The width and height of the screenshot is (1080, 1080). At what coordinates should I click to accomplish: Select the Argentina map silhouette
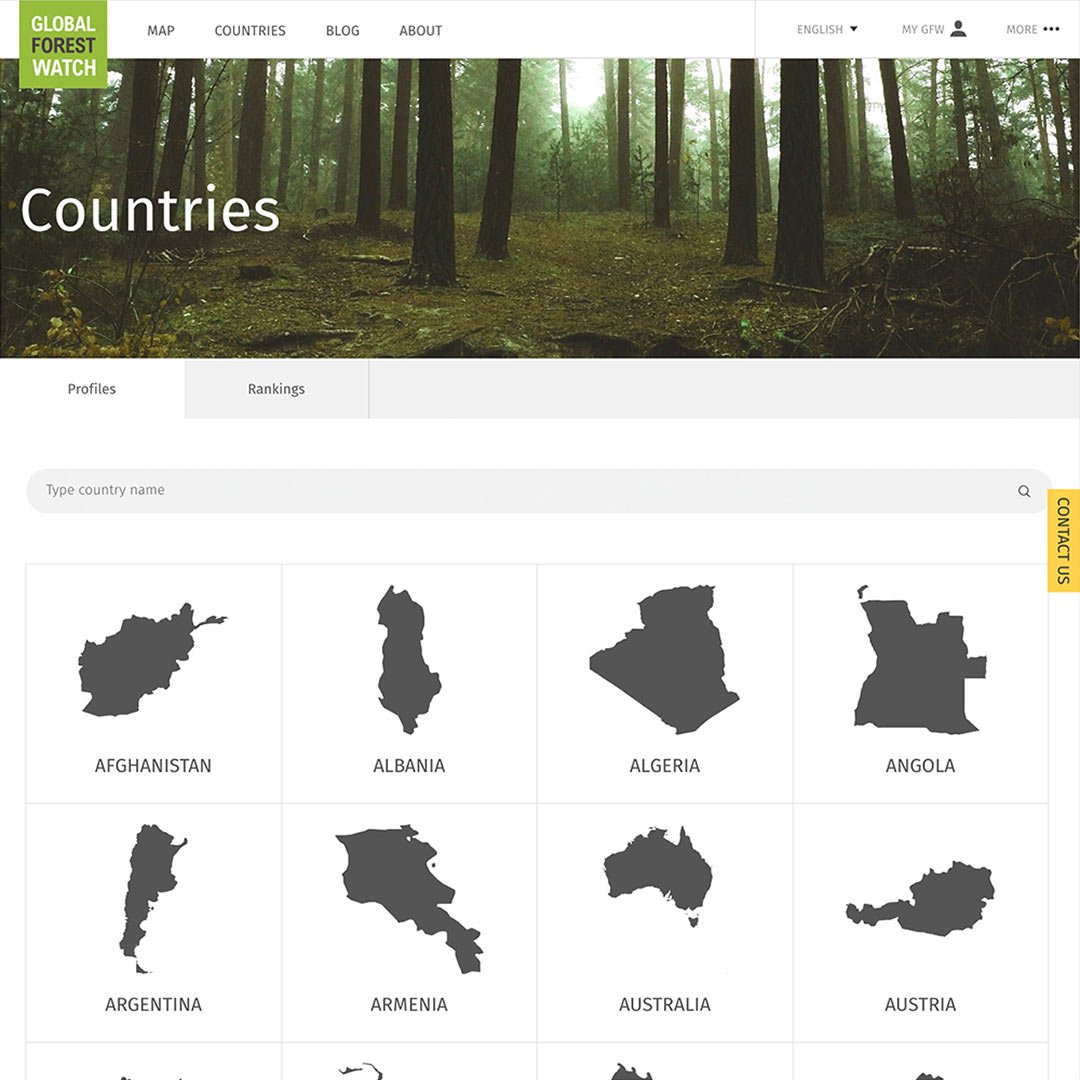(153, 899)
